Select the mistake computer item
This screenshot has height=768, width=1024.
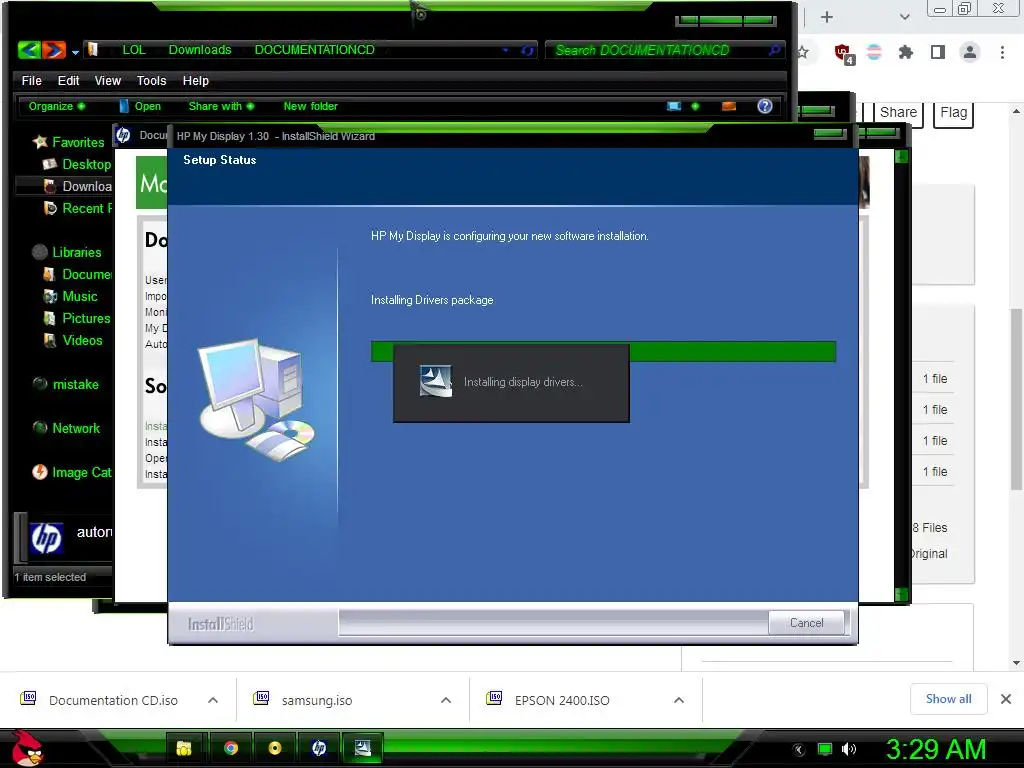66,384
